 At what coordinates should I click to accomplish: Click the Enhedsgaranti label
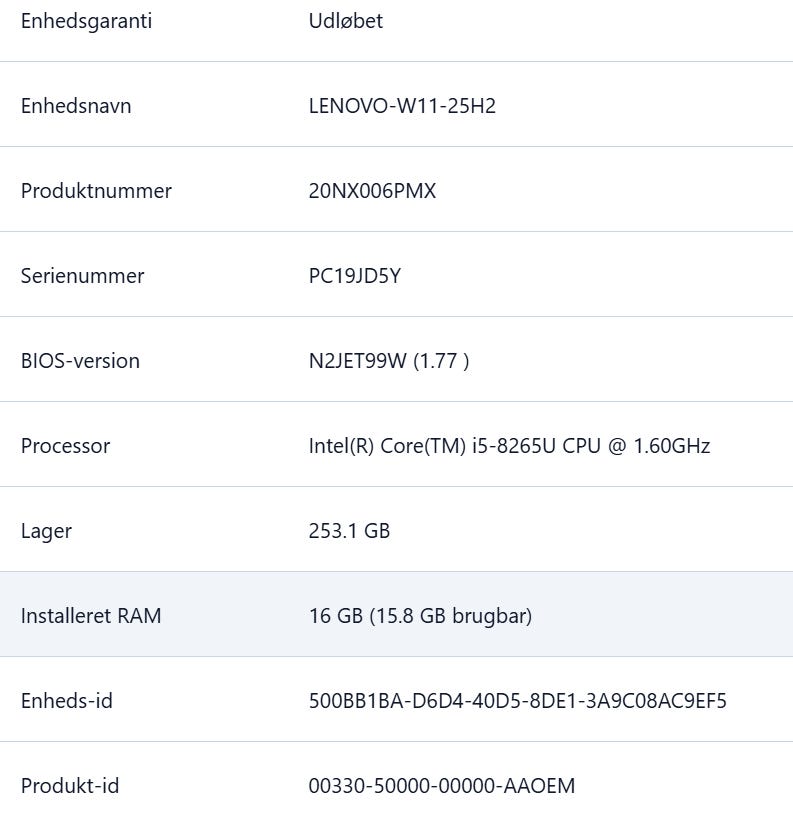pos(86,21)
